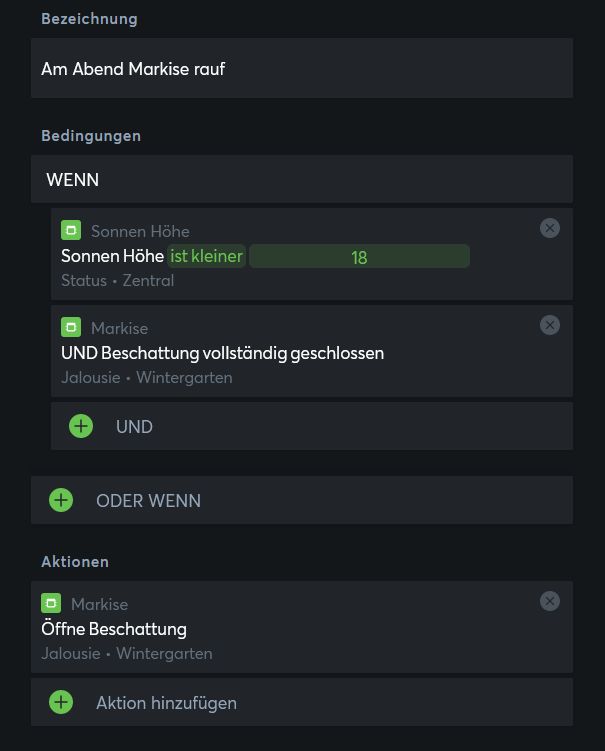Open the Öffne Beschattung action entry
The image size is (605, 751).
coord(114,629)
